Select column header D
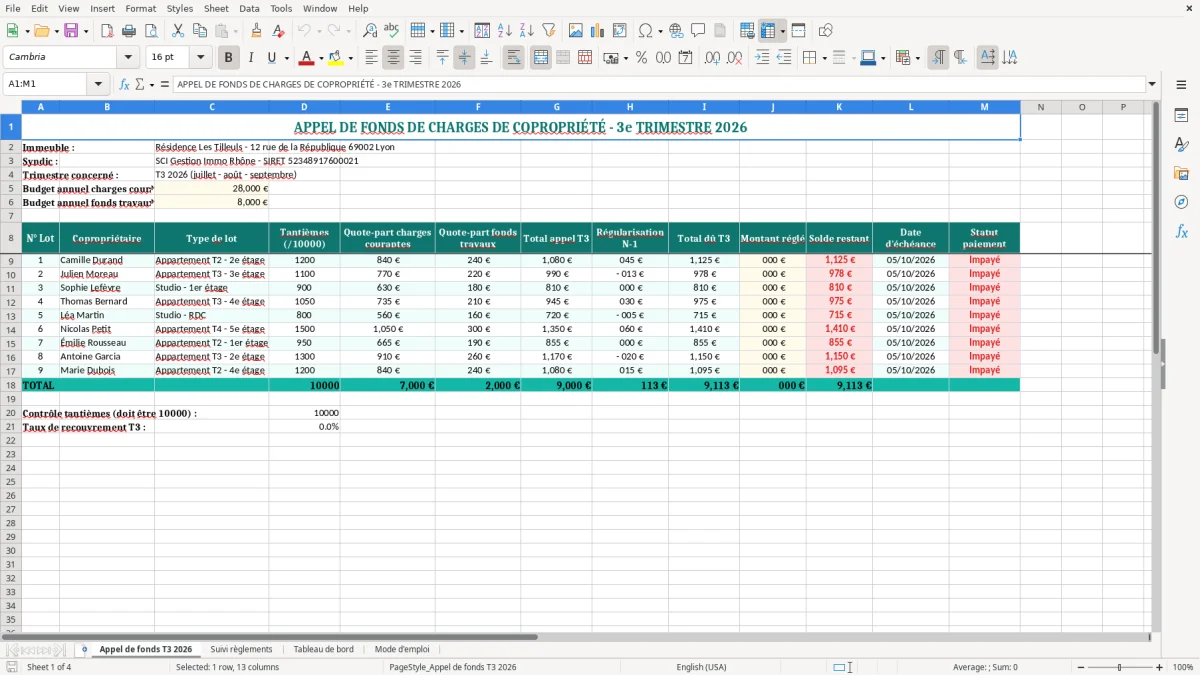The image size is (1200, 675). (x=304, y=107)
